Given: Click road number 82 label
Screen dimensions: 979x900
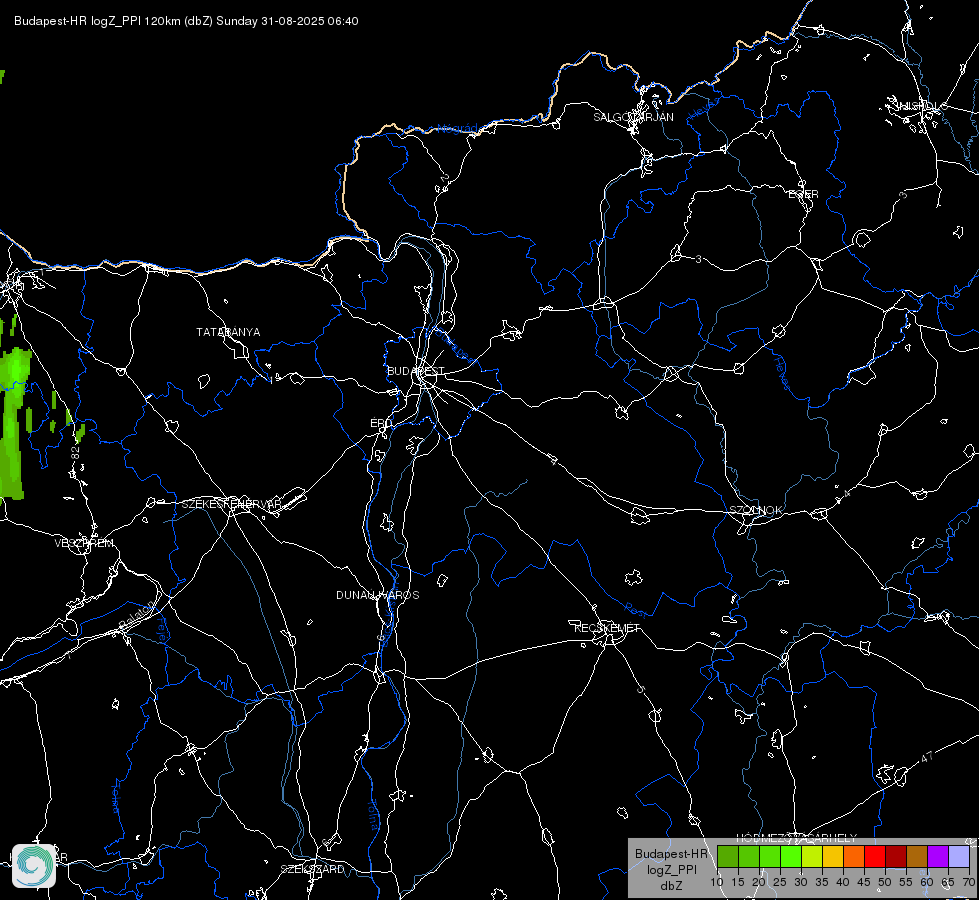Looking at the screenshot, I should (76, 453).
